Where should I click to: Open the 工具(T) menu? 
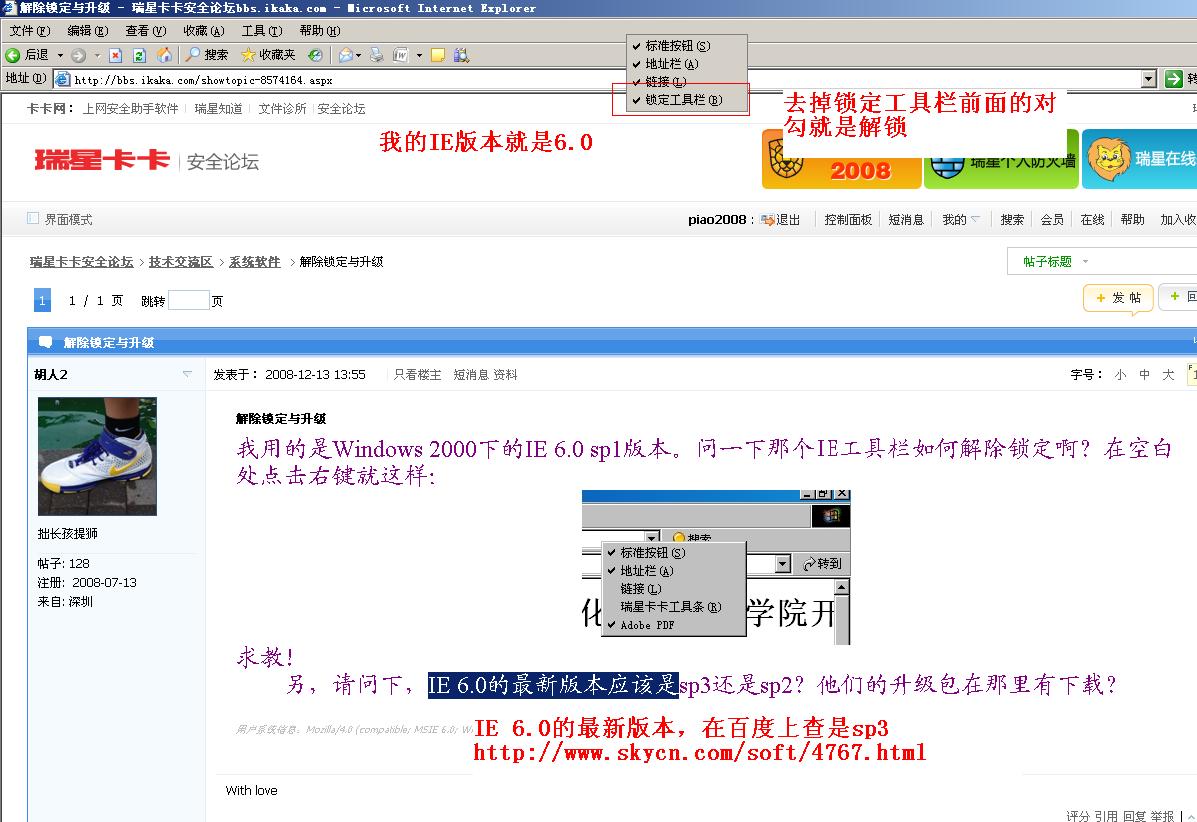click(262, 31)
